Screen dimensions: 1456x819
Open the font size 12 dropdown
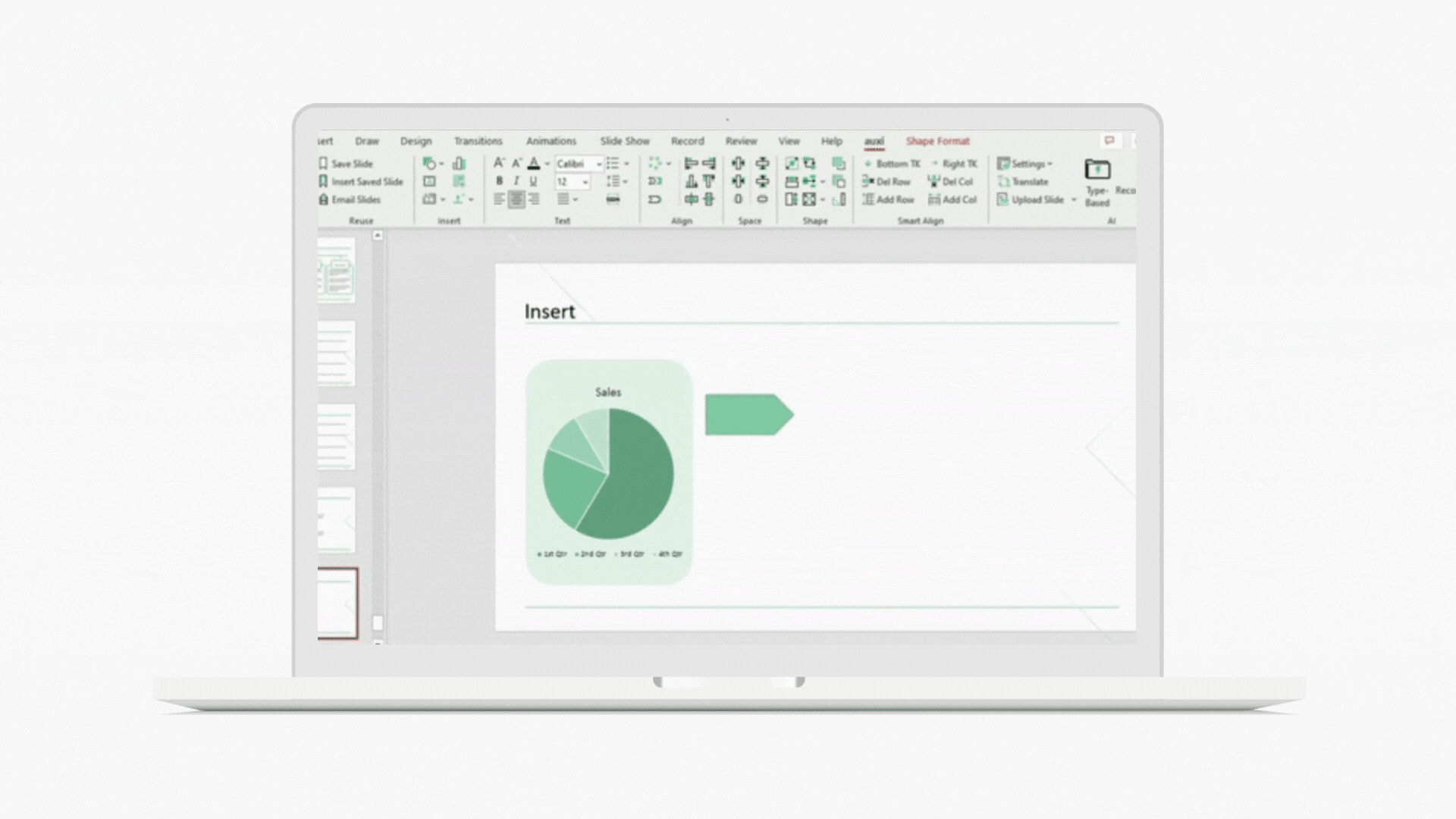[x=585, y=182]
